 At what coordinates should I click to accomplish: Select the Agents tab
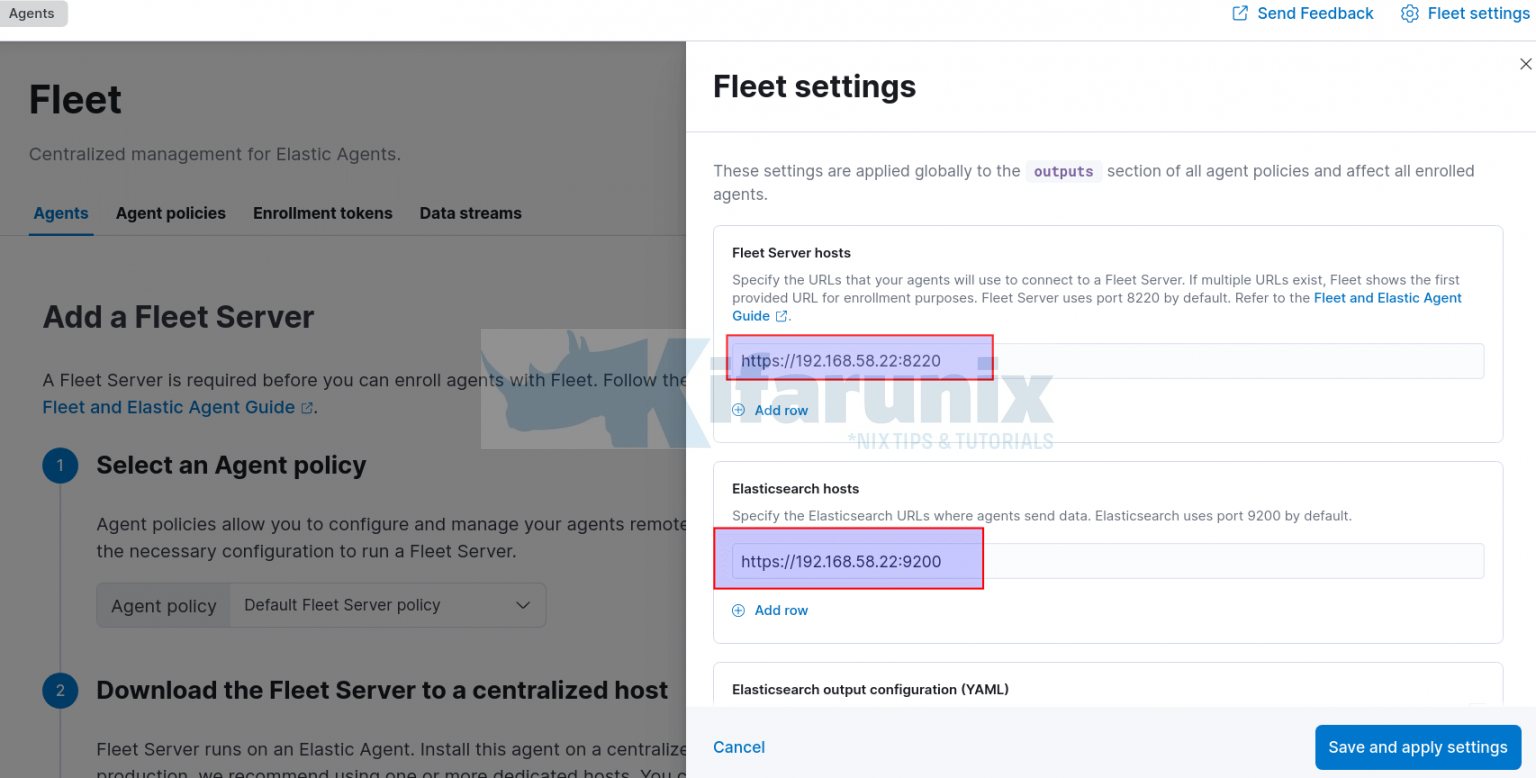point(61,213)
